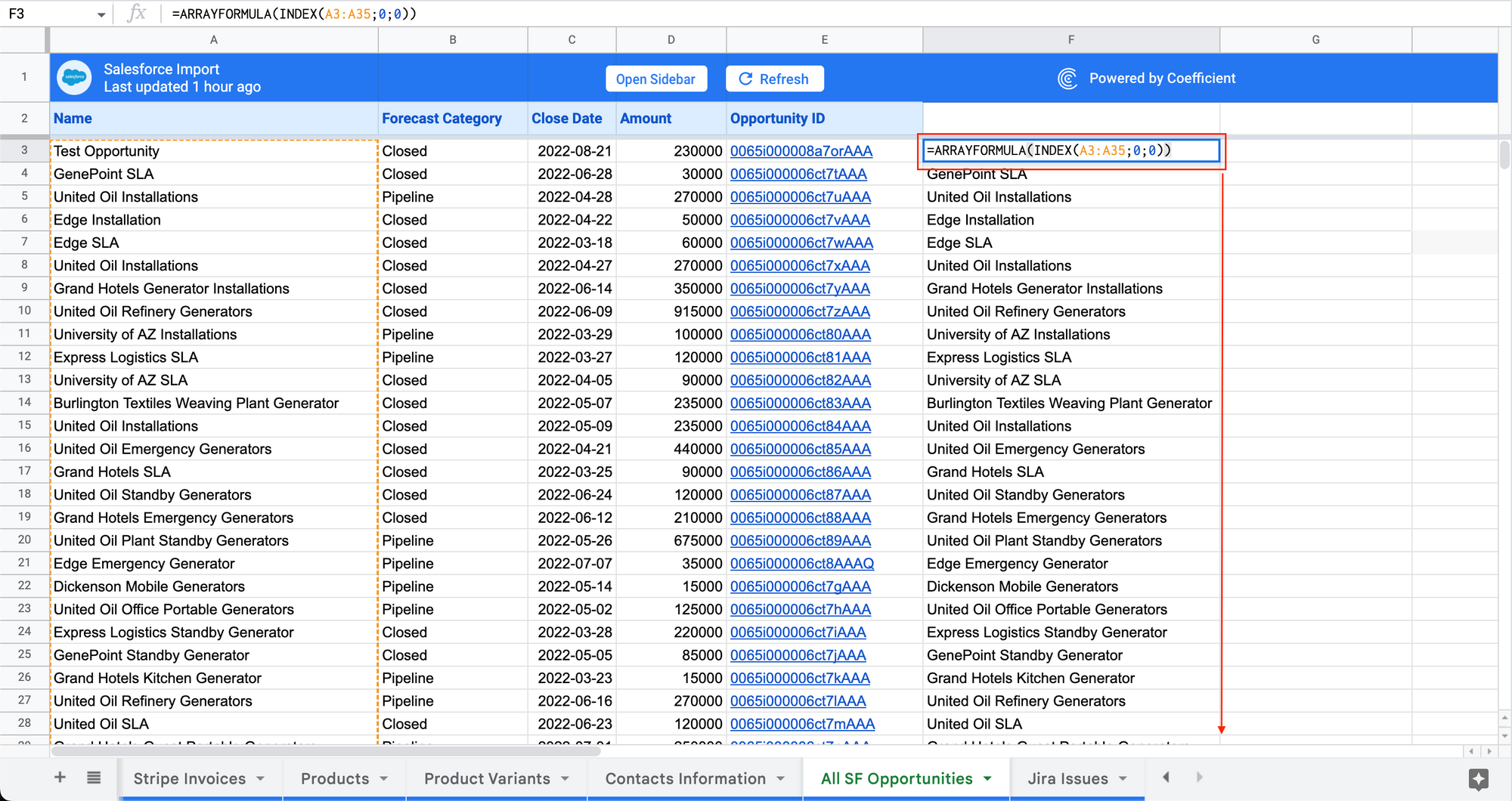Click Amount cell 915000
This screenshot has width=1512, height=801.
click(x=671, y=311)
